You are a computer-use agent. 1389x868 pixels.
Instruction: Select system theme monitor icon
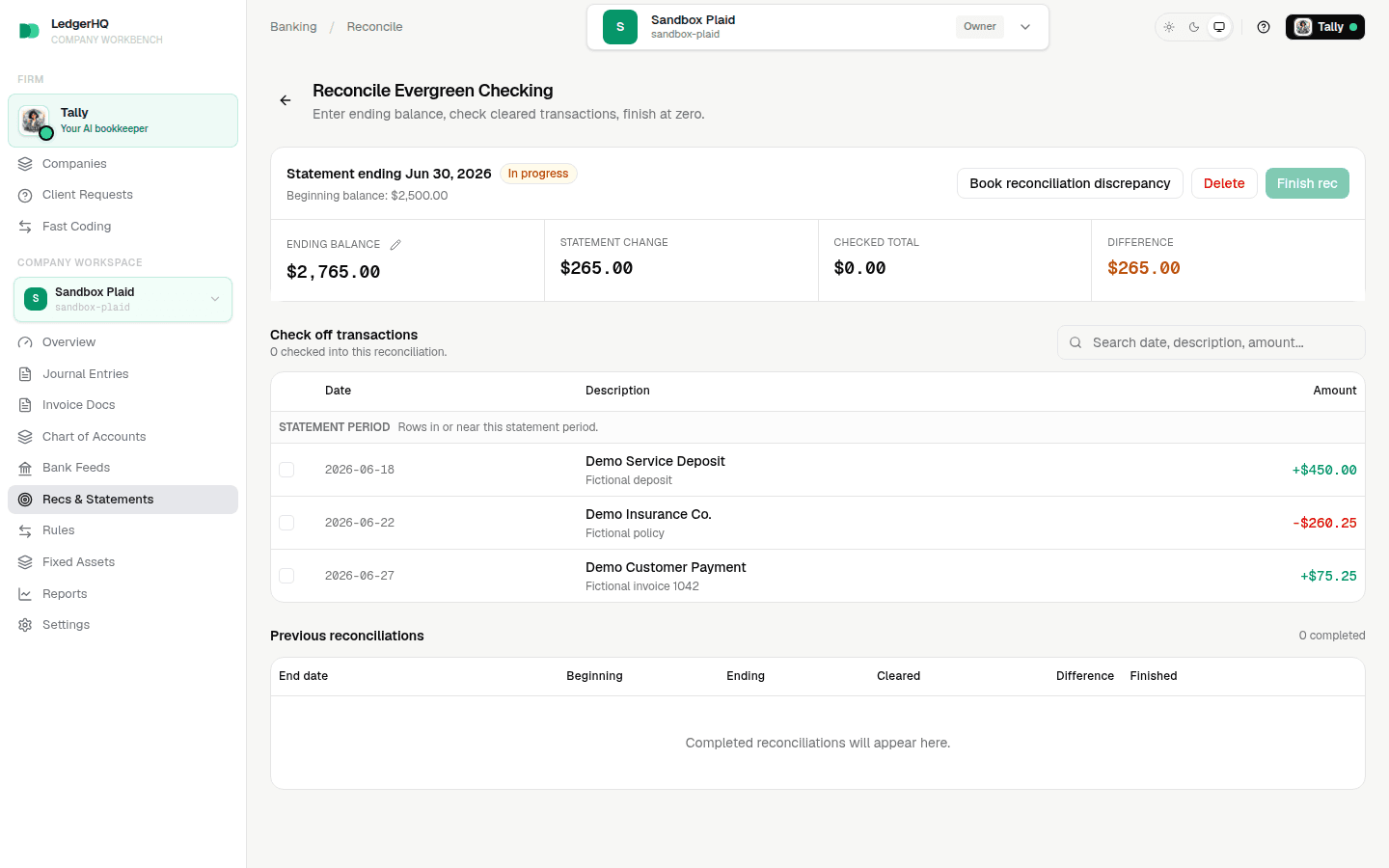point(1219,27)
